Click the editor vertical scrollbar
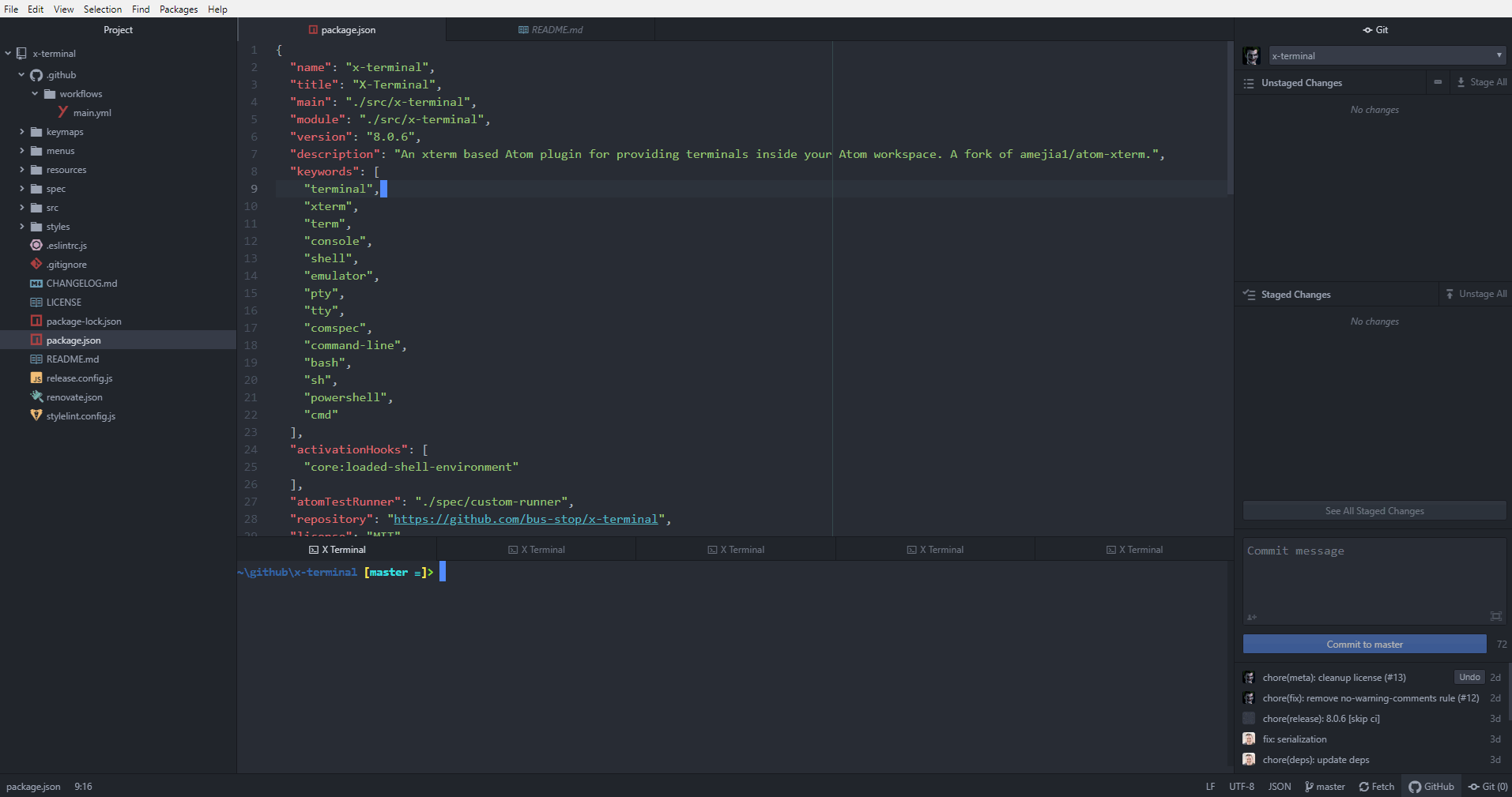This screenshot has height=797, width=1512. [x=1230, y=118]
